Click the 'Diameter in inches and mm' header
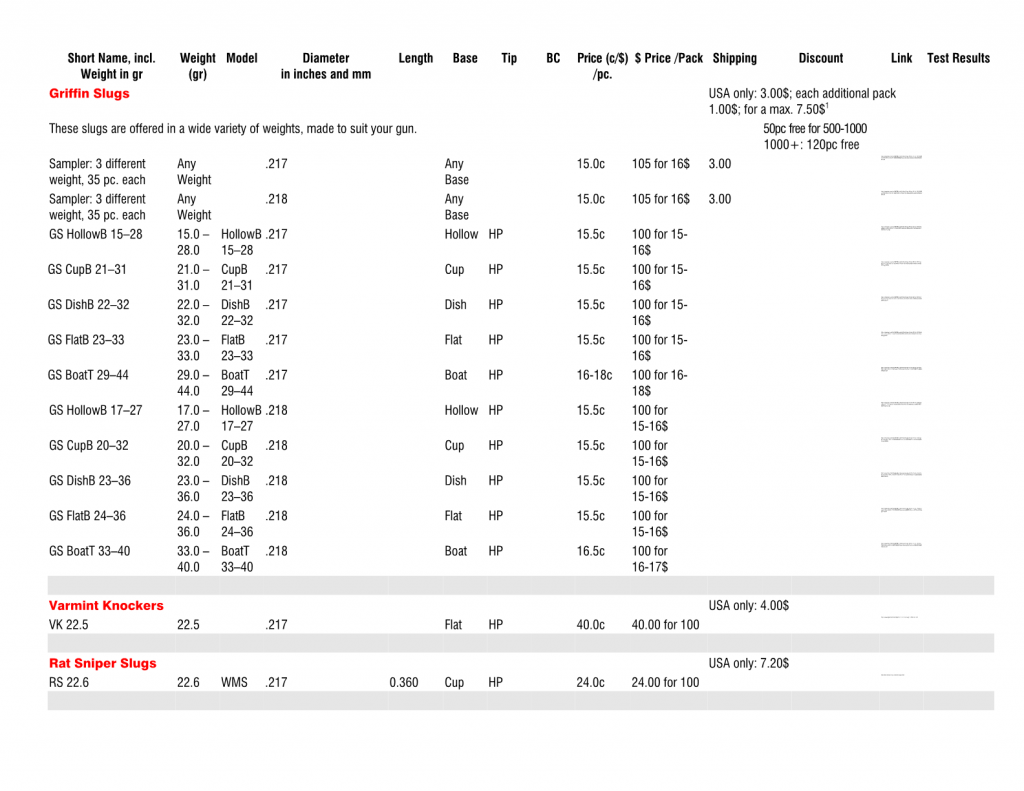This screenshot has width=1024, height=791. 326,66
